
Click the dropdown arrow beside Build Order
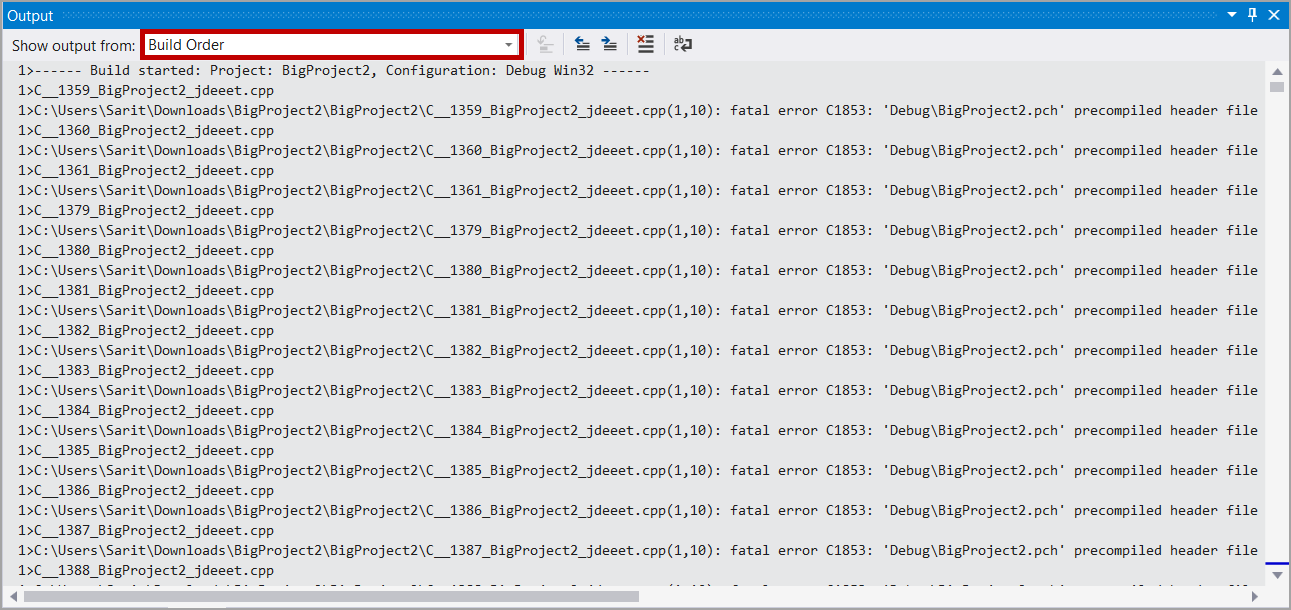509,45
